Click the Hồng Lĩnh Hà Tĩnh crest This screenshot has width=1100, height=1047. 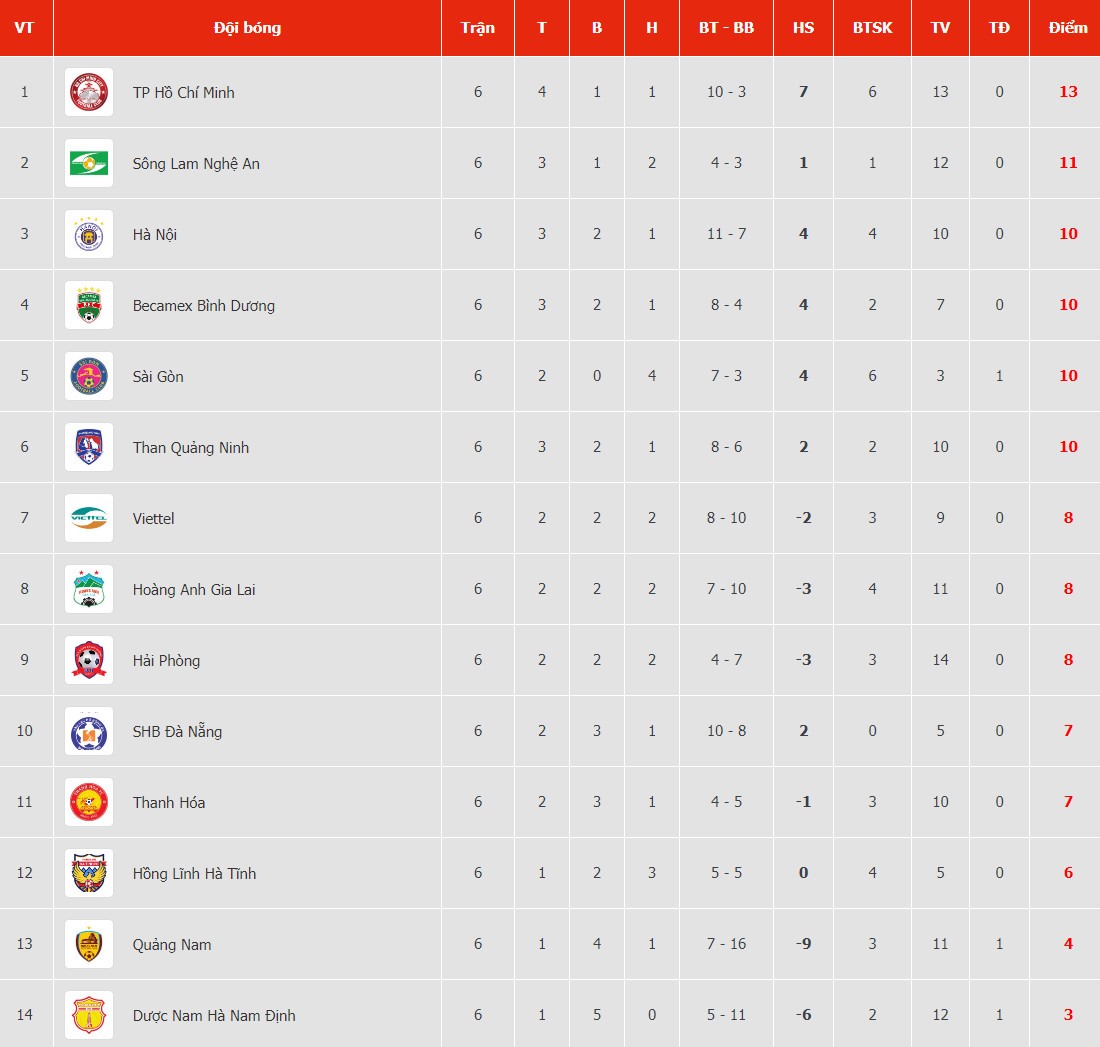(89, 872)
